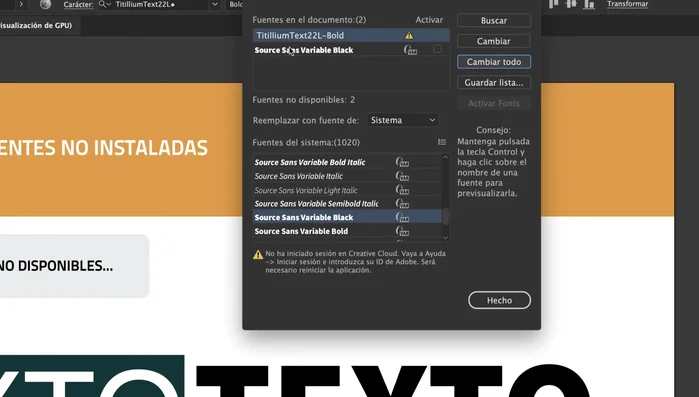Open the system fonts list options icon
Screen dimensions: 699x397
click(442, 142)
